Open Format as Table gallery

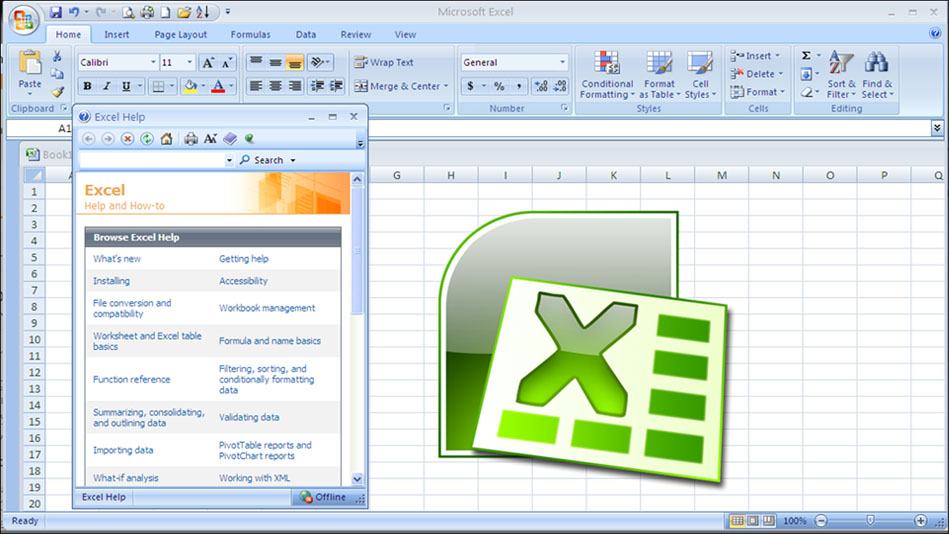pos(659,75)
